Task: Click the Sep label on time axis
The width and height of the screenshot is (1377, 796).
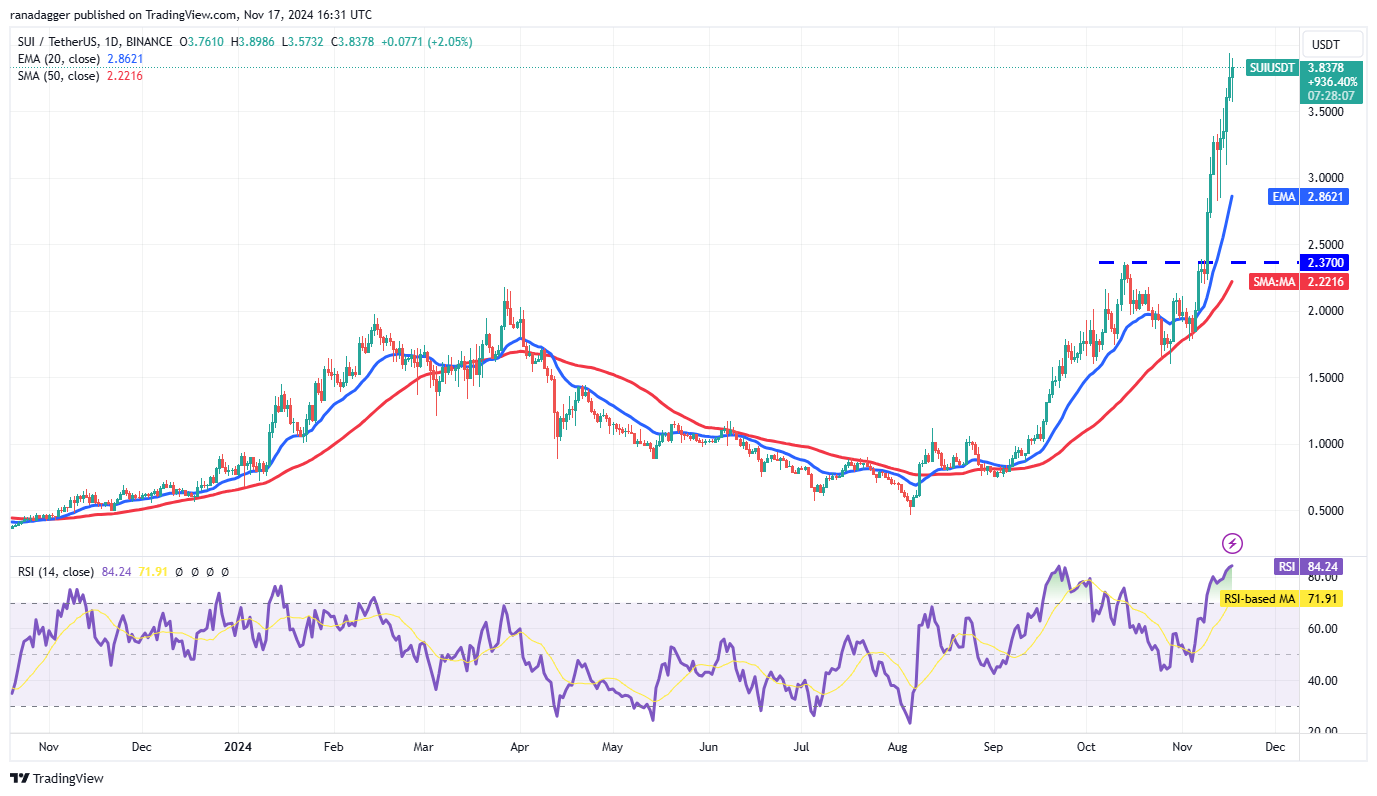Action: pos(993,746)
